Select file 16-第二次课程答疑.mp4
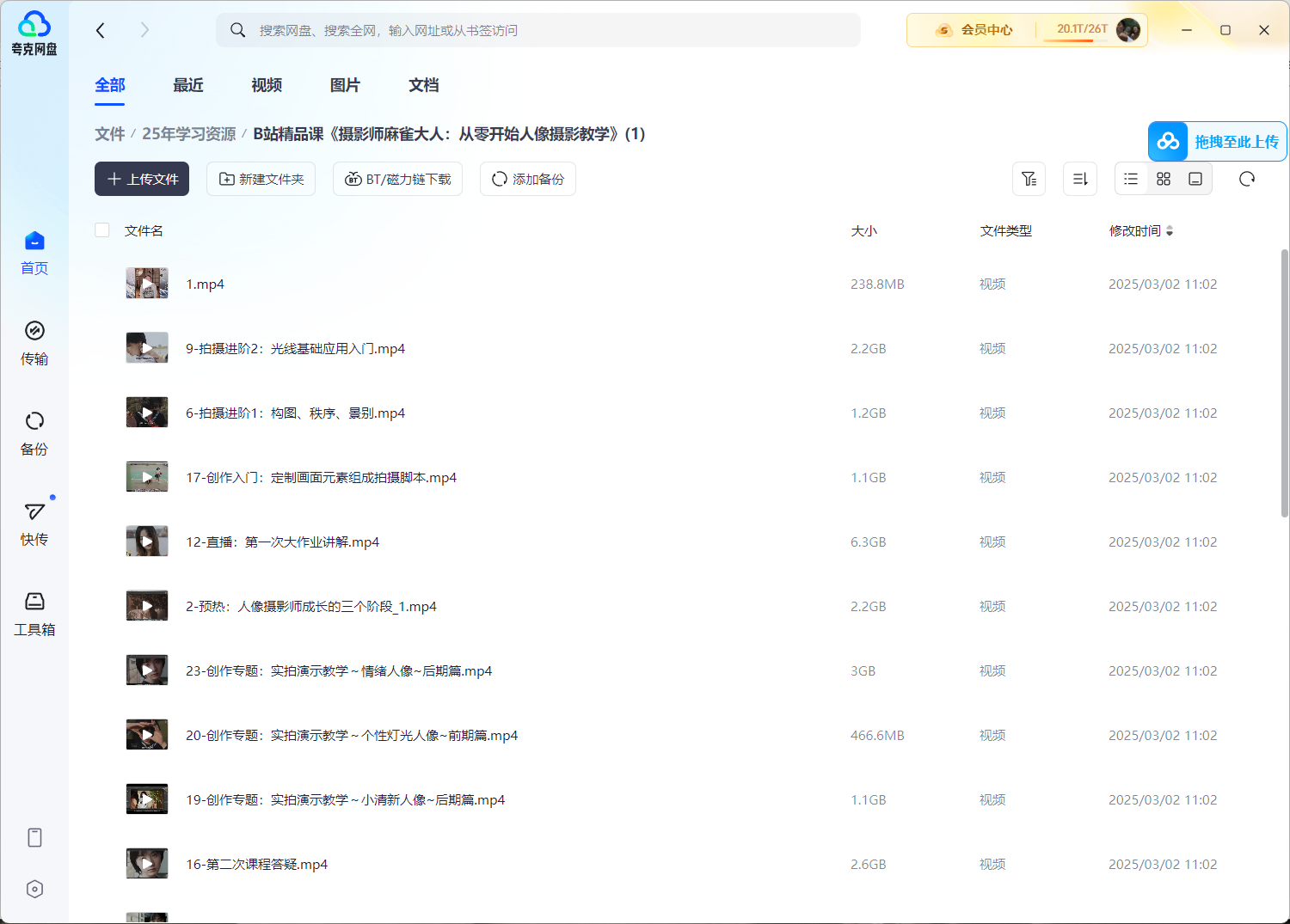 click(256, 864)
